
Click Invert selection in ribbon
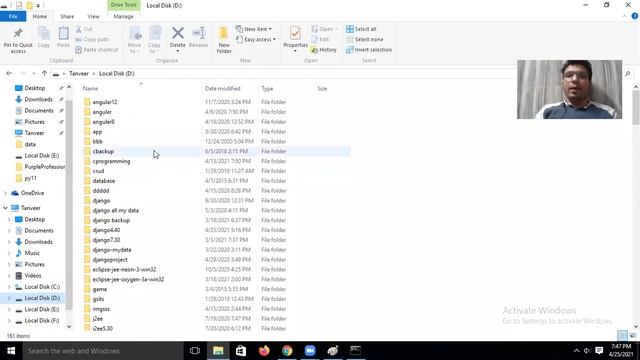[x=369, y=49]
